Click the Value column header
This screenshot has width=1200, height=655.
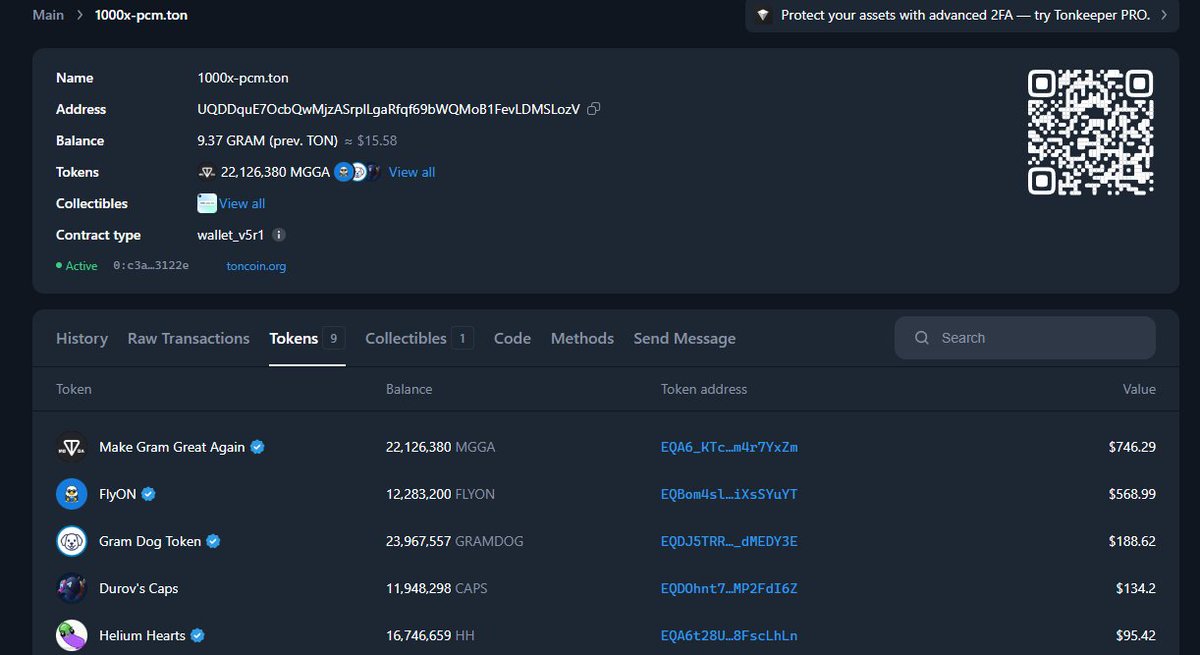click(x=1139, y=389)
